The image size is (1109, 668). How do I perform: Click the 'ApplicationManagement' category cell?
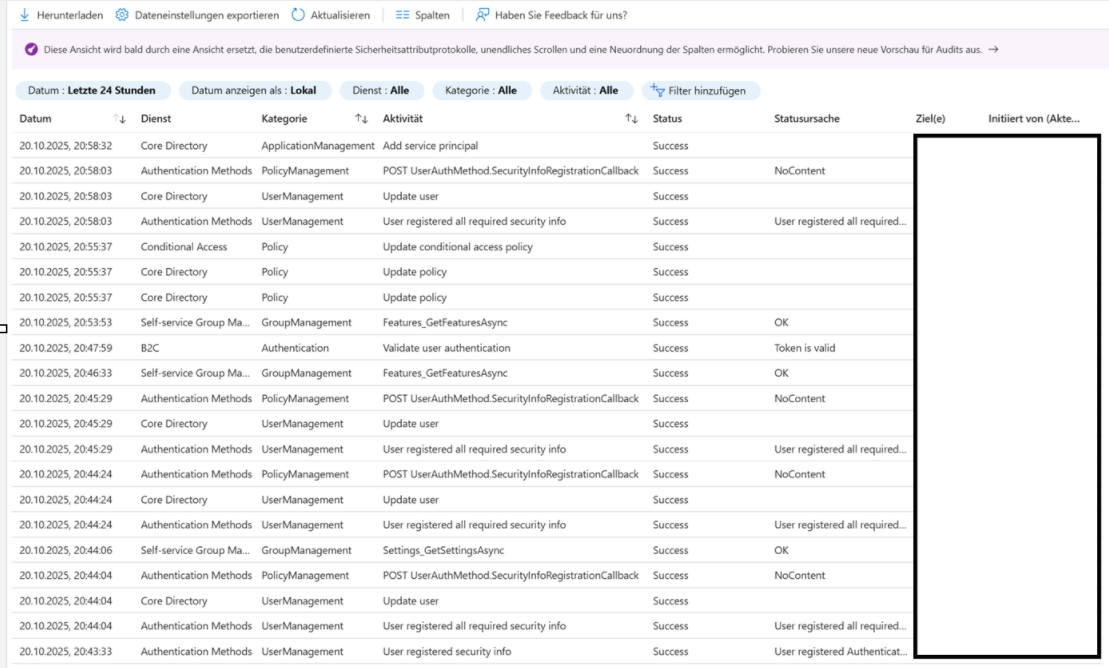[318, 146]
